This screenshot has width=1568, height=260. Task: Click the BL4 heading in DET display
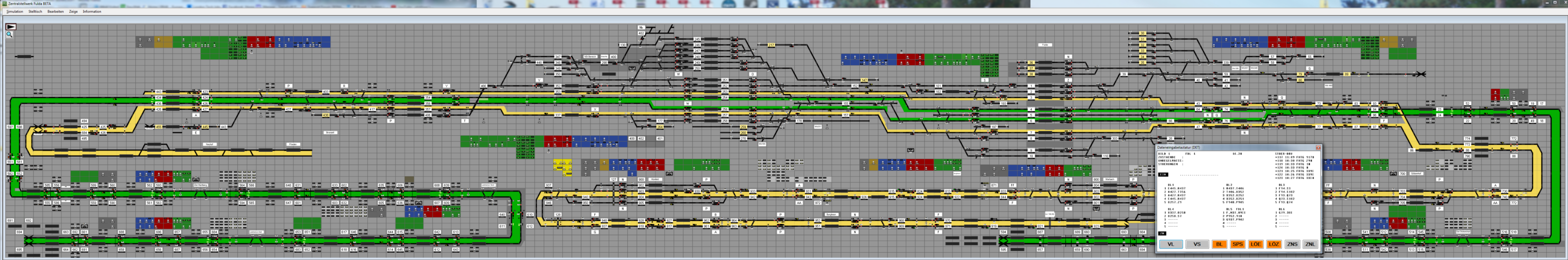[x=1171, y=209]
